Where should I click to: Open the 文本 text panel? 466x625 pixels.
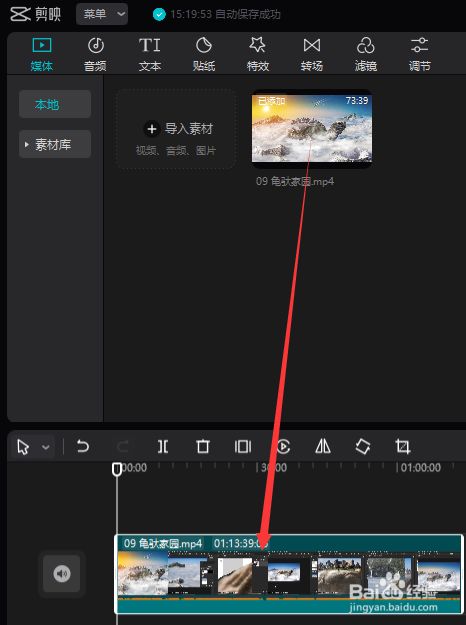pyautogui.click(x=149, y=54)
